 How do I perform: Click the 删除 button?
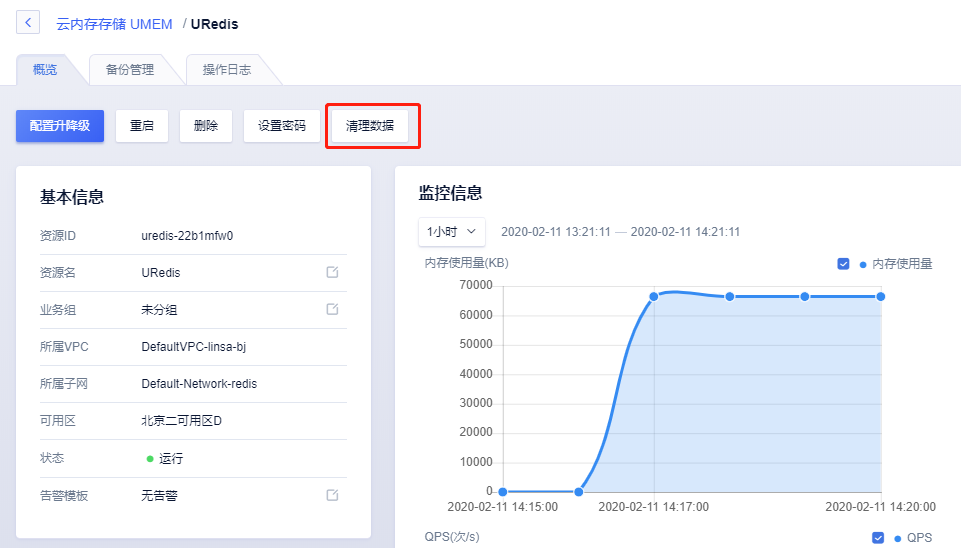click(x=206, y=126)
